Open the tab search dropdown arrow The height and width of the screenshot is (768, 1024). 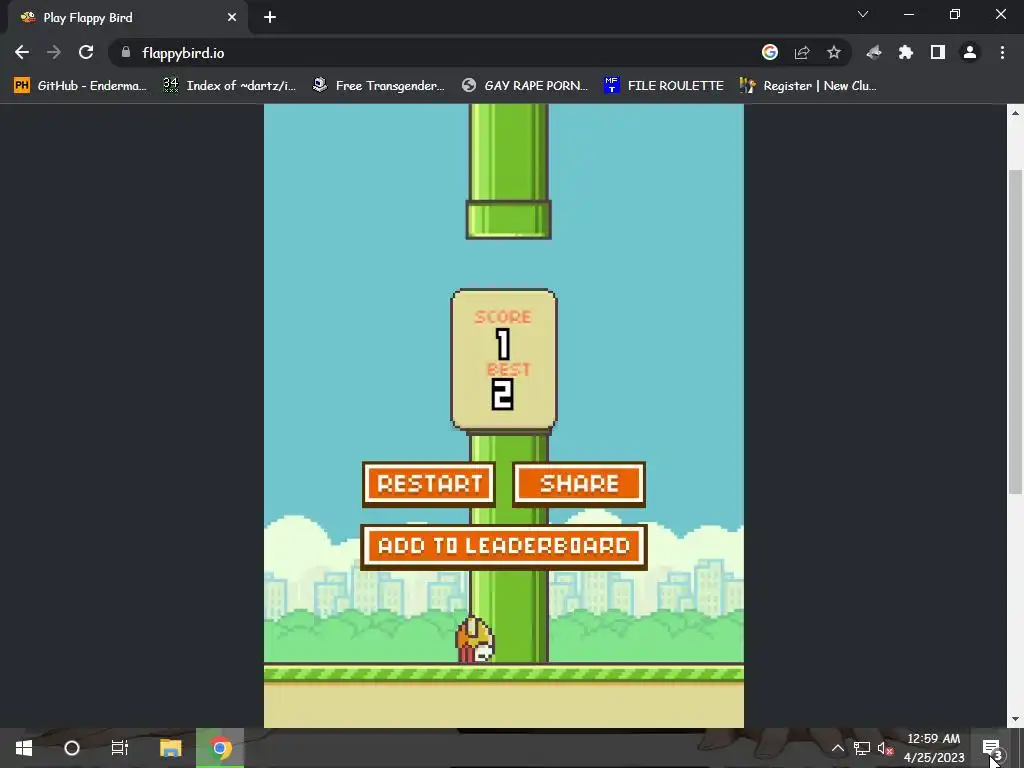[x=863, y=14]
